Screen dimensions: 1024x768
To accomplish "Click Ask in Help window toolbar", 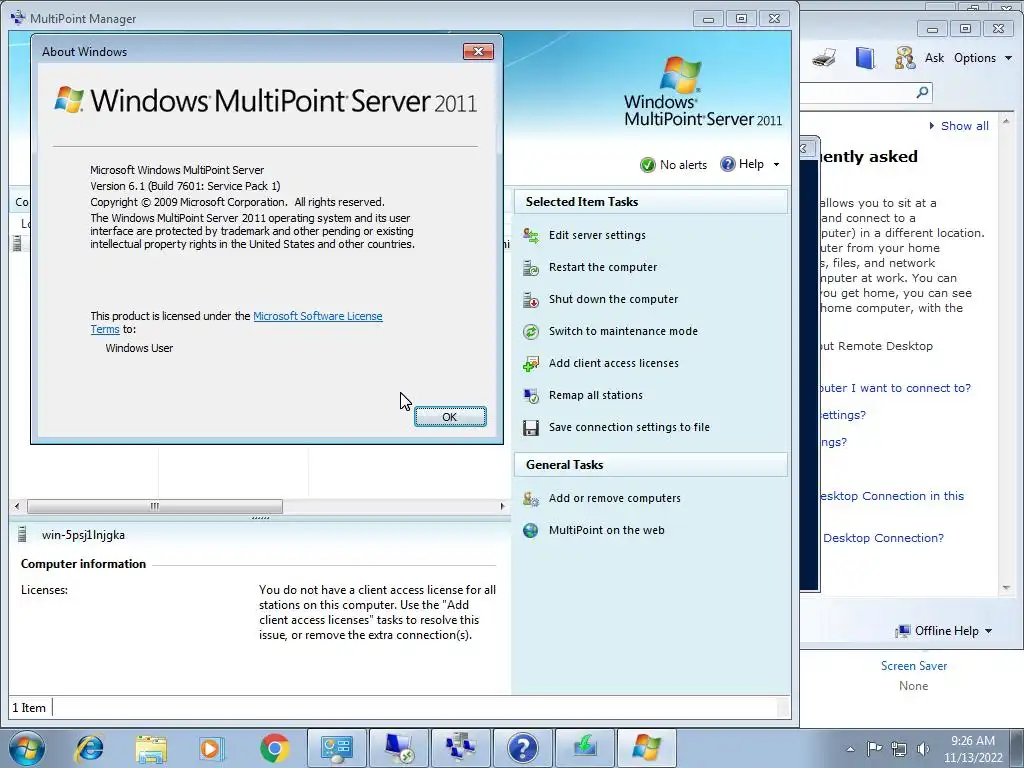I will point(935,58).
